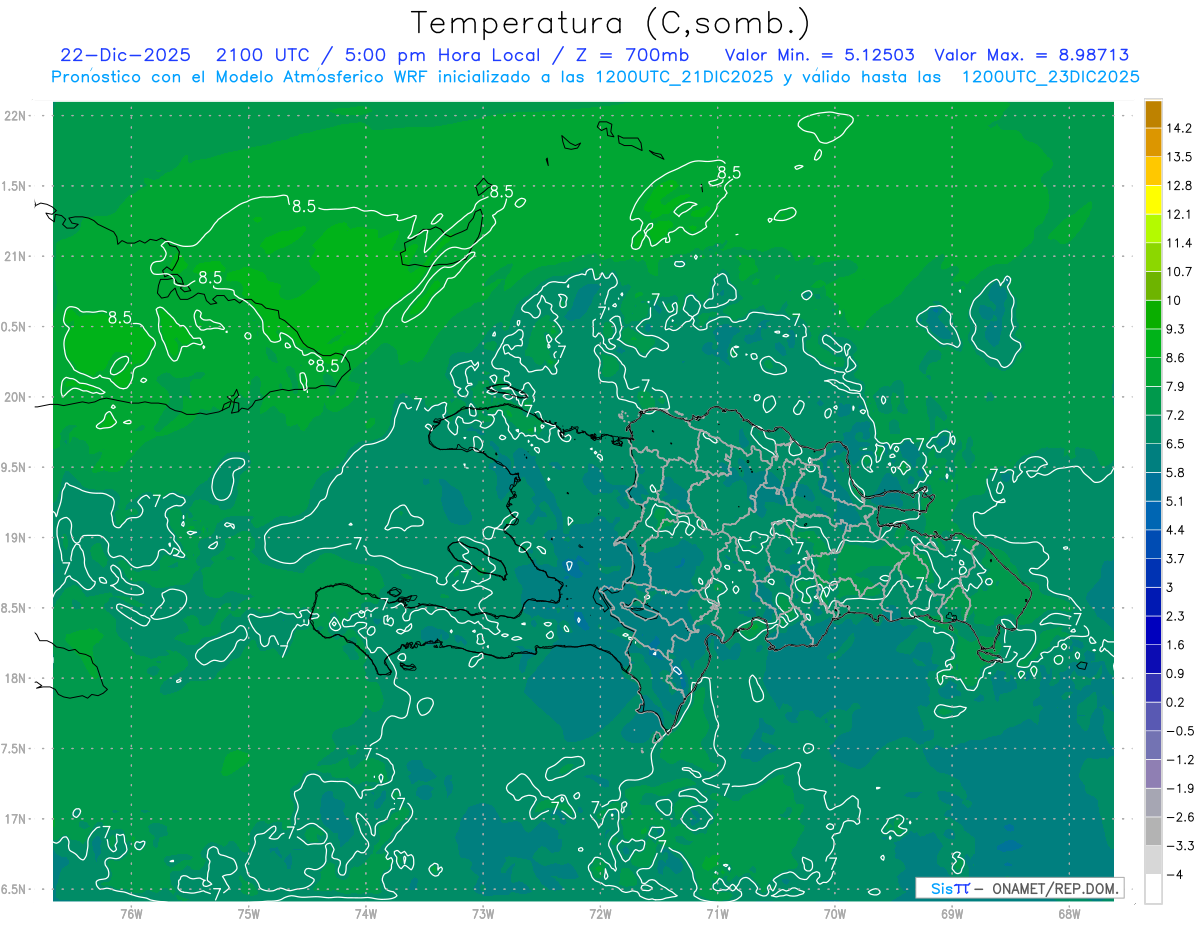Viewport: 1200px width, 927px height.
Task: Click the 73W longitude axis label
Action: pos(483,913)
